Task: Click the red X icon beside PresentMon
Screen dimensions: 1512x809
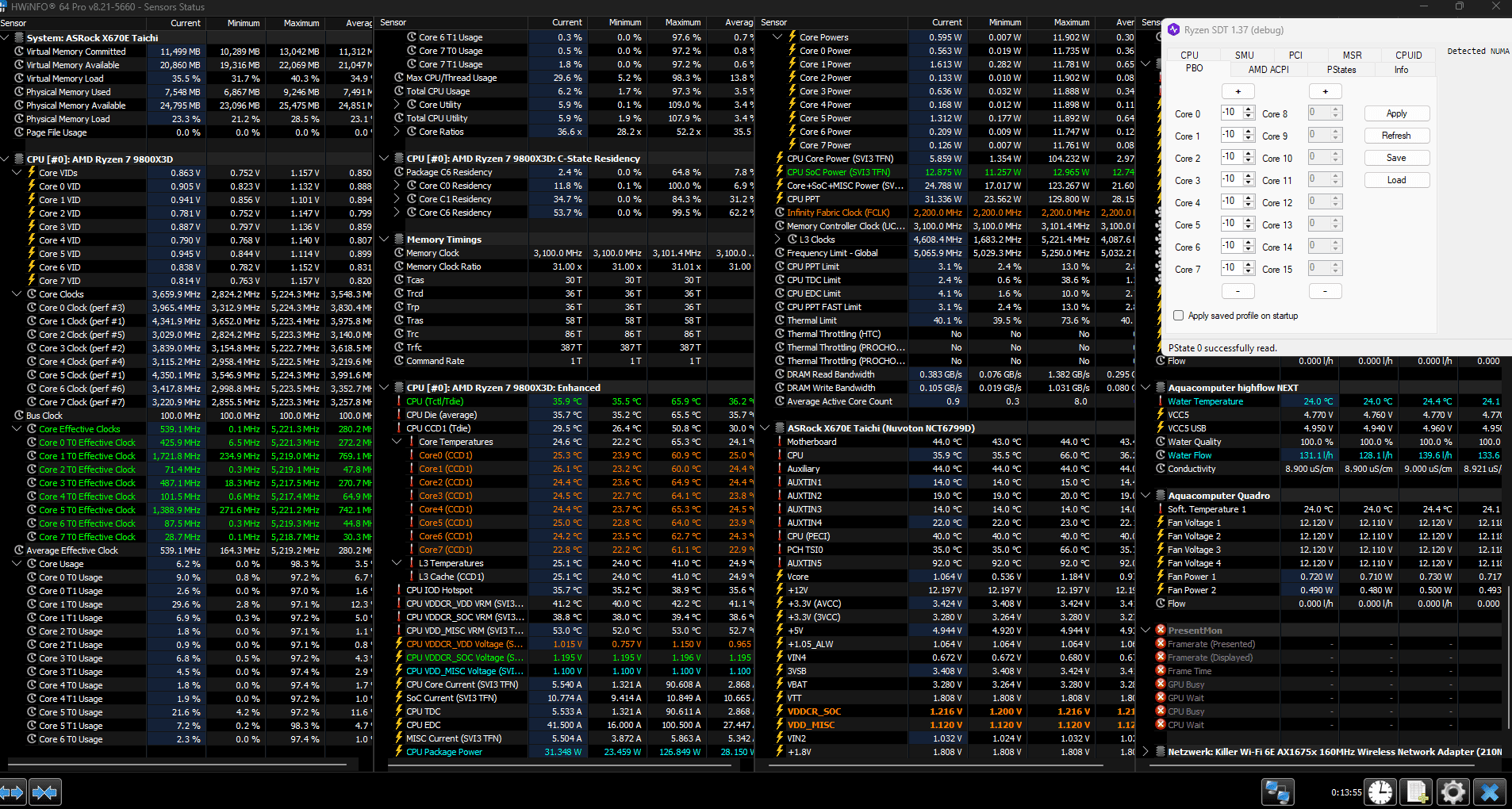Action: tap(1161, 631)
